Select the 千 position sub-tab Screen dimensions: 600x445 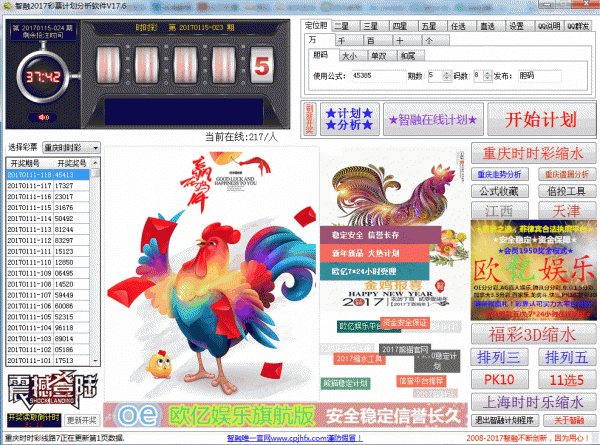(x=349, y=41)
